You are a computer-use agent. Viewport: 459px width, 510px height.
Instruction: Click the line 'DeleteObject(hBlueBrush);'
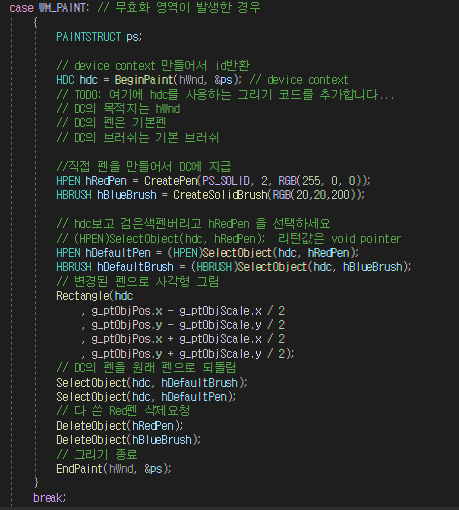click(x=129, y=440)
